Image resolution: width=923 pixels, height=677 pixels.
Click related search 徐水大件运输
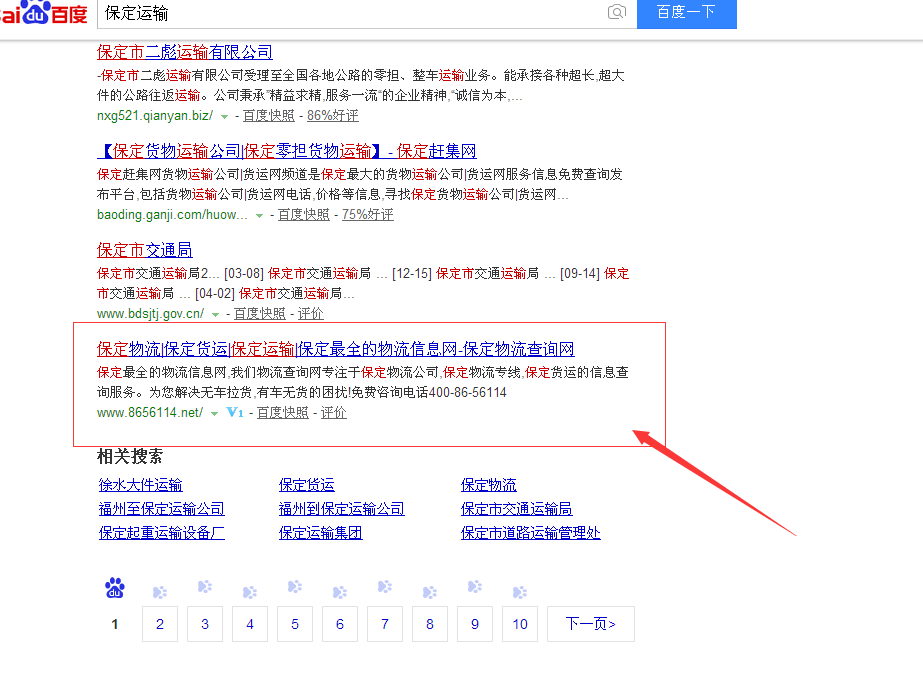(x=141, y=485)
